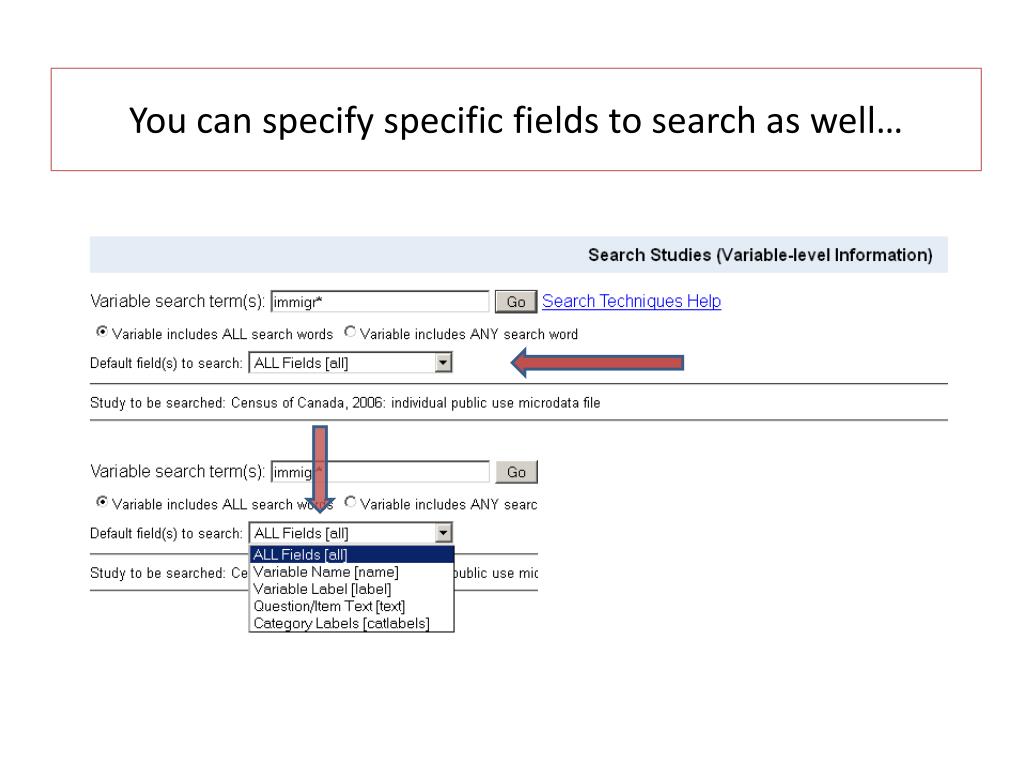1024x768 pixels.
Task: Click the lower Go button
Action: (x=516, y=472)
